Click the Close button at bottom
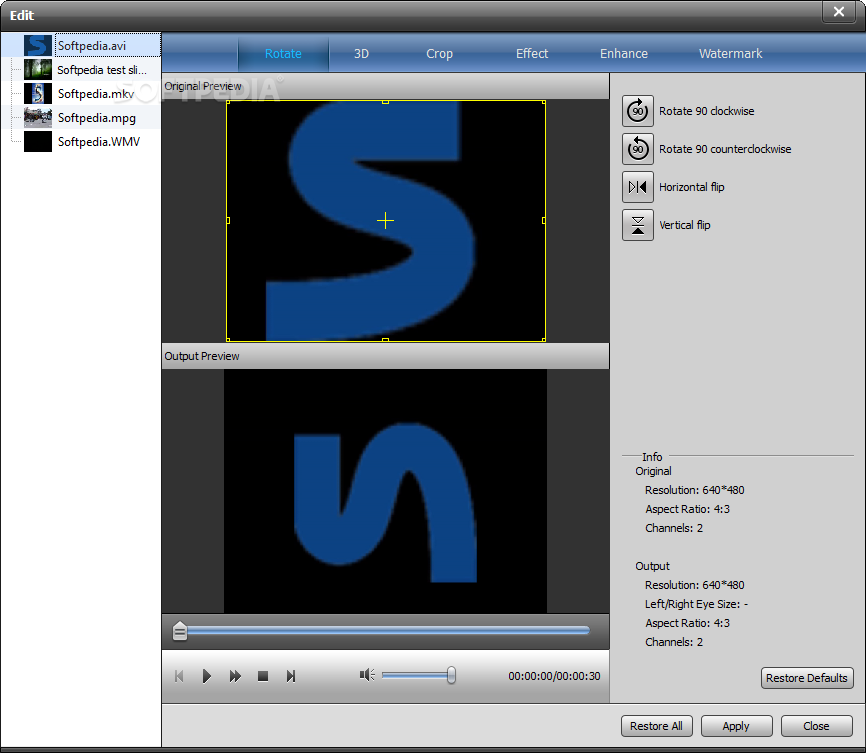 coord(816,726)
